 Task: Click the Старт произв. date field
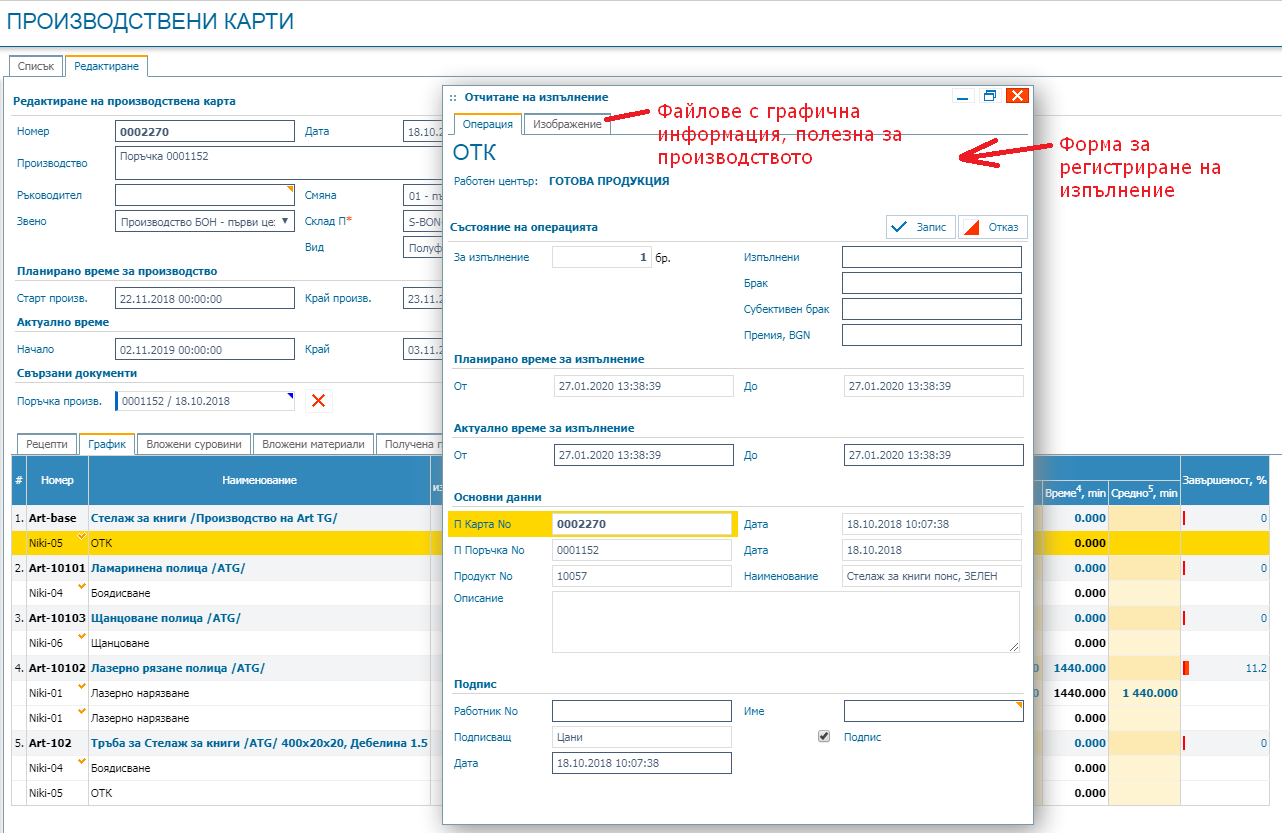(x=205, y=298)
